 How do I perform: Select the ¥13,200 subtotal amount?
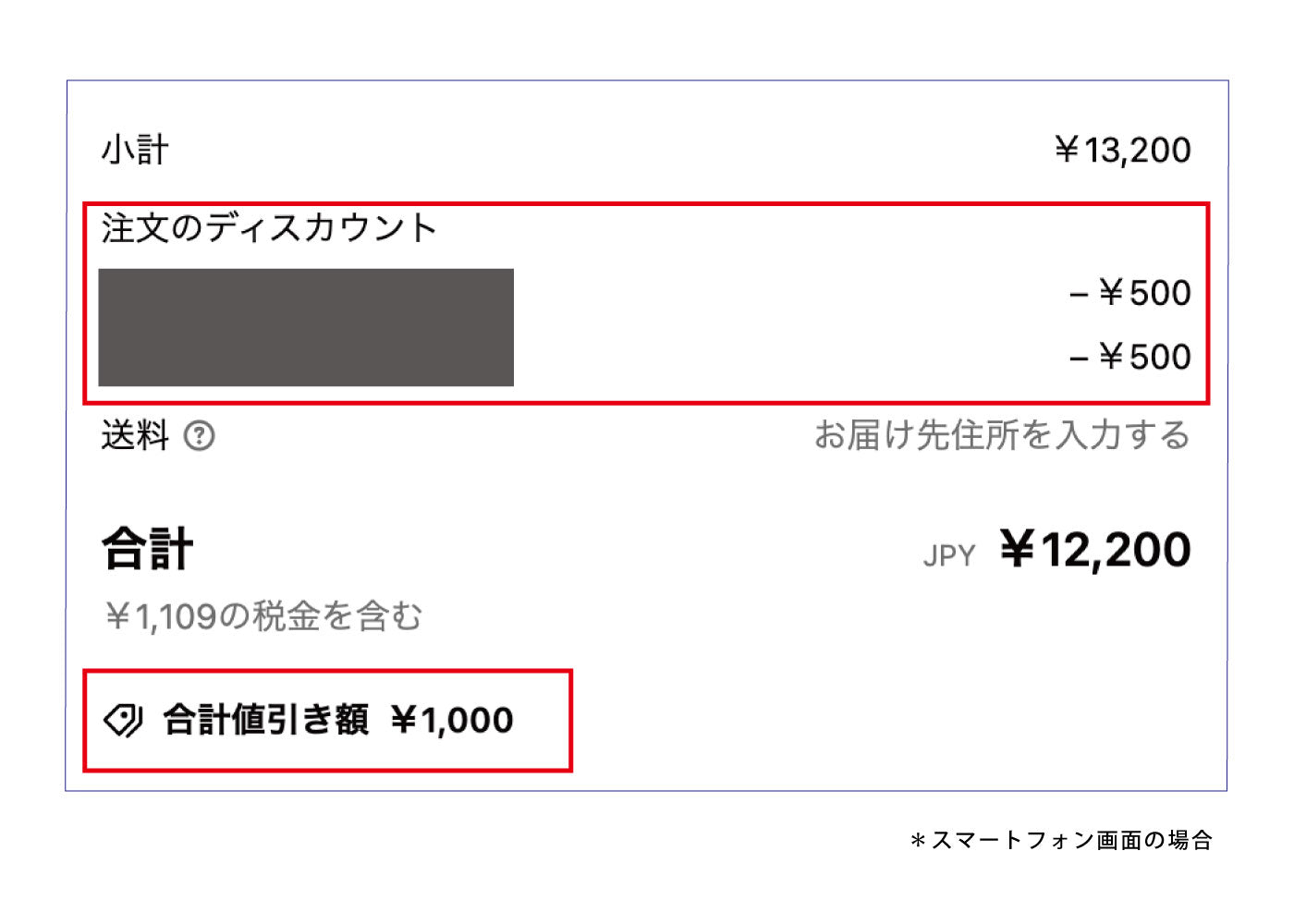coord(1122,150)
